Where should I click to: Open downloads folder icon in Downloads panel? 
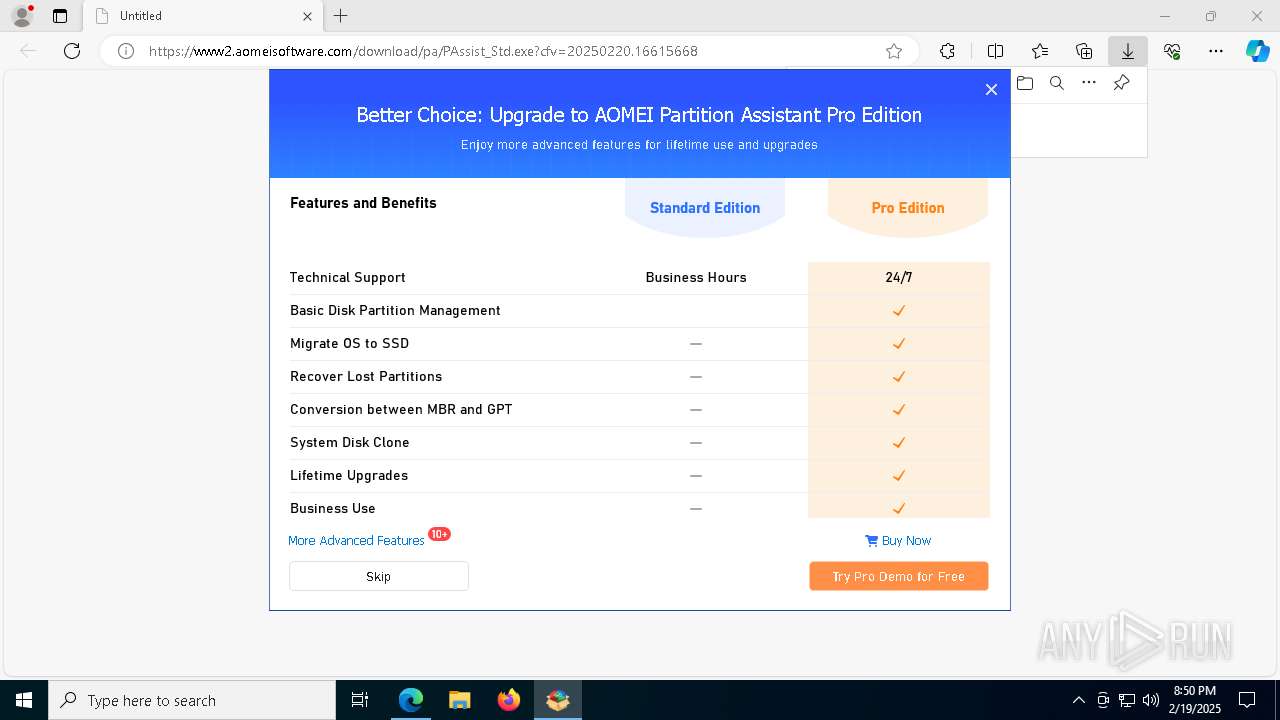(1025, 83)
